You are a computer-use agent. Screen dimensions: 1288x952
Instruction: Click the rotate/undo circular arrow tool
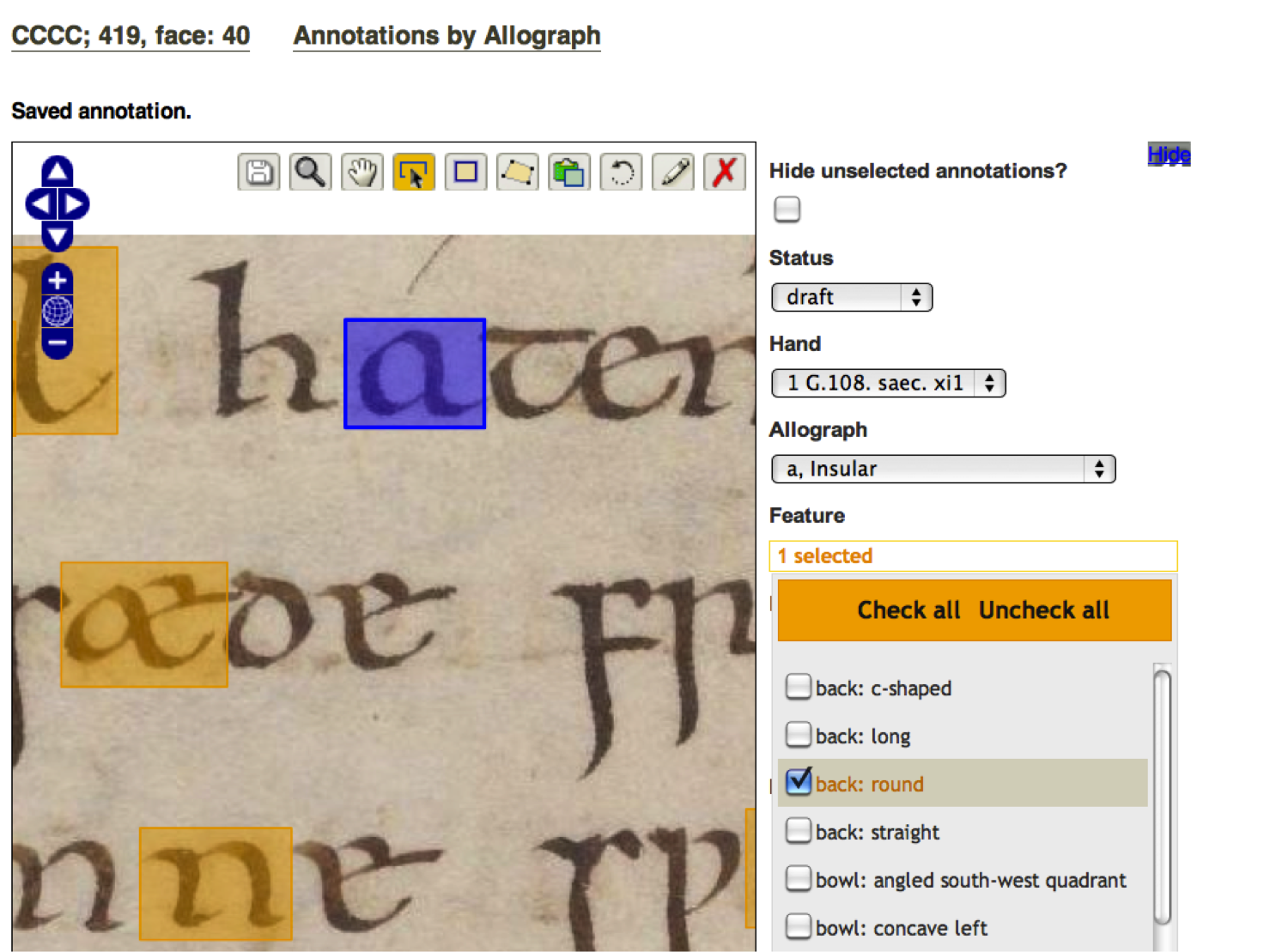coord(621,173)
